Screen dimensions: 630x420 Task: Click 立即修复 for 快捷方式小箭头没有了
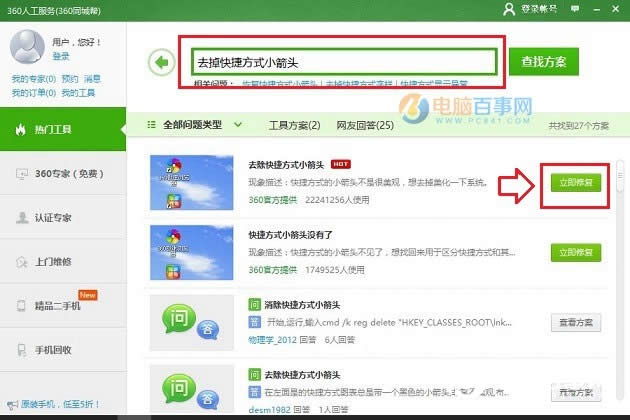575,252
